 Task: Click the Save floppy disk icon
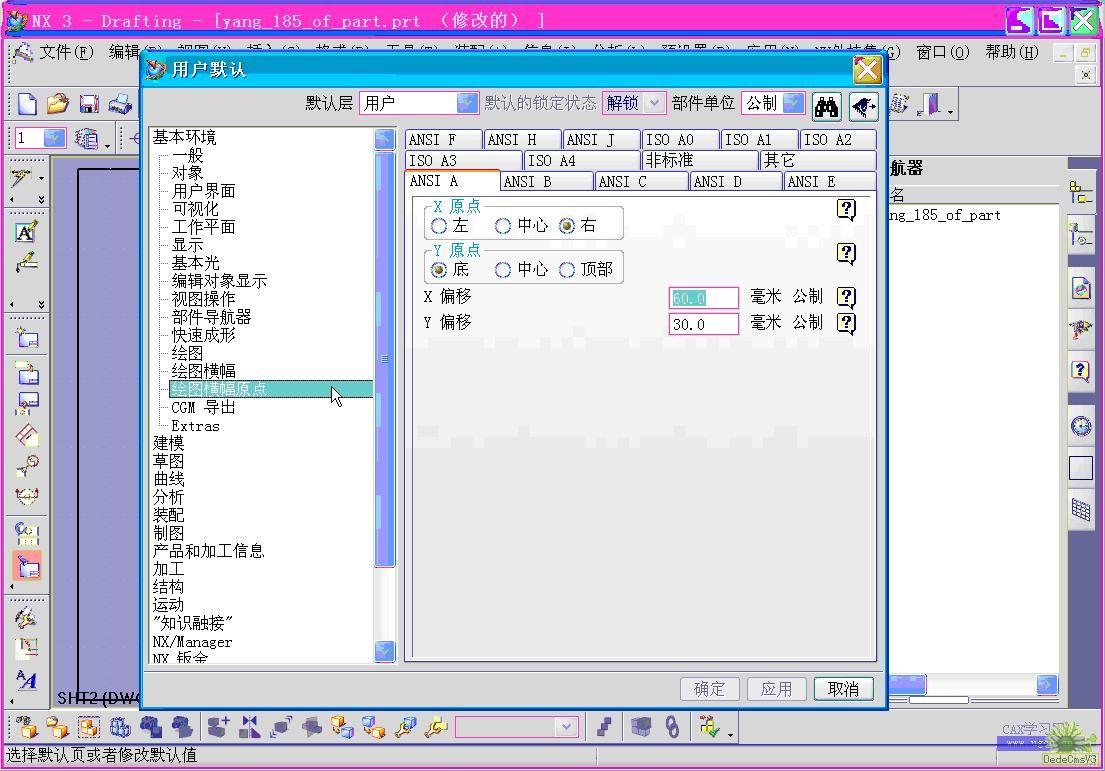click(88, 104)
